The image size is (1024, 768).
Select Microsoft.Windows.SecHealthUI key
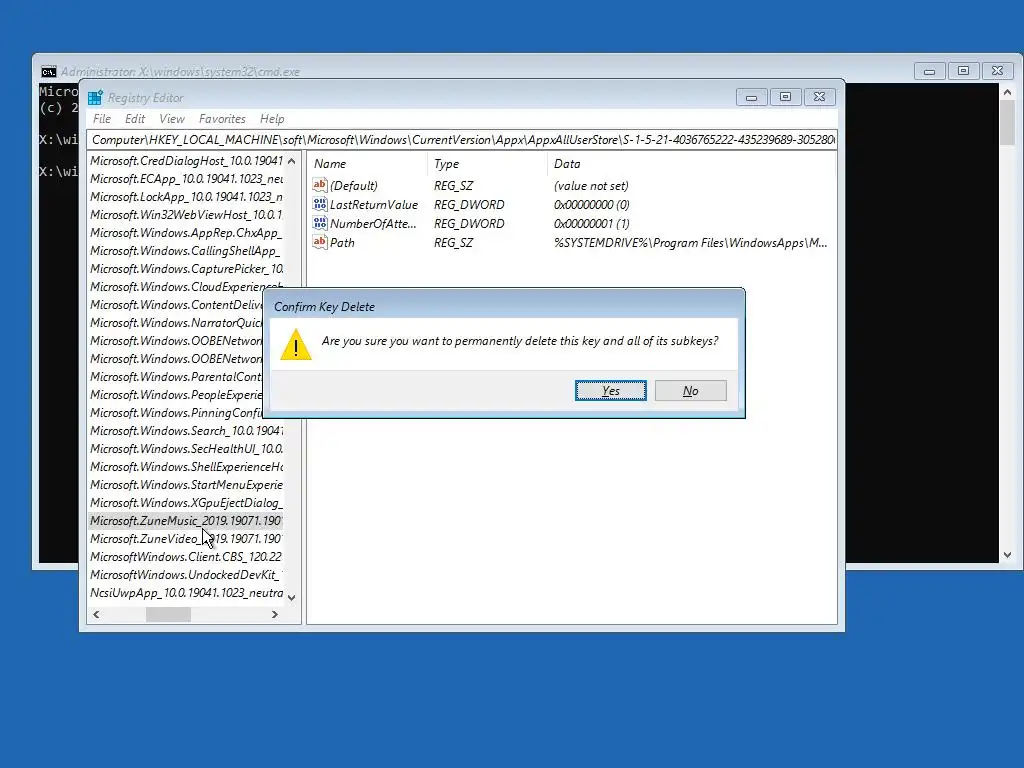coord(186,449)
